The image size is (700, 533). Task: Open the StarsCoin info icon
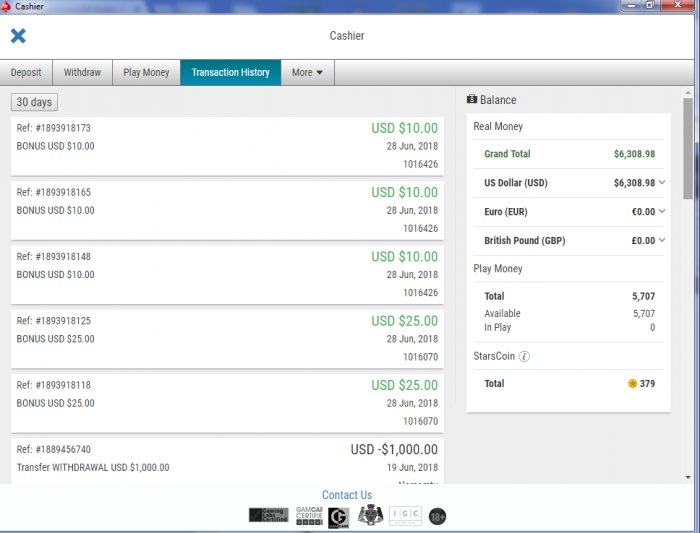tap(525, 356)
